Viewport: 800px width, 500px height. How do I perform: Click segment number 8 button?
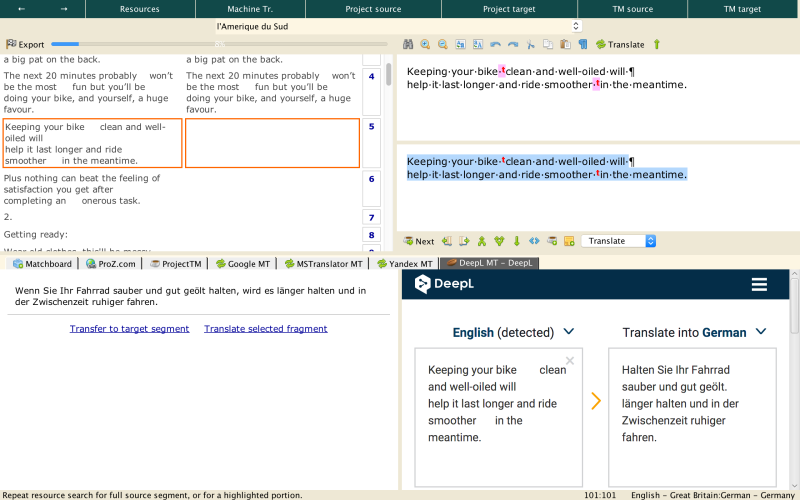pos(371,235)
